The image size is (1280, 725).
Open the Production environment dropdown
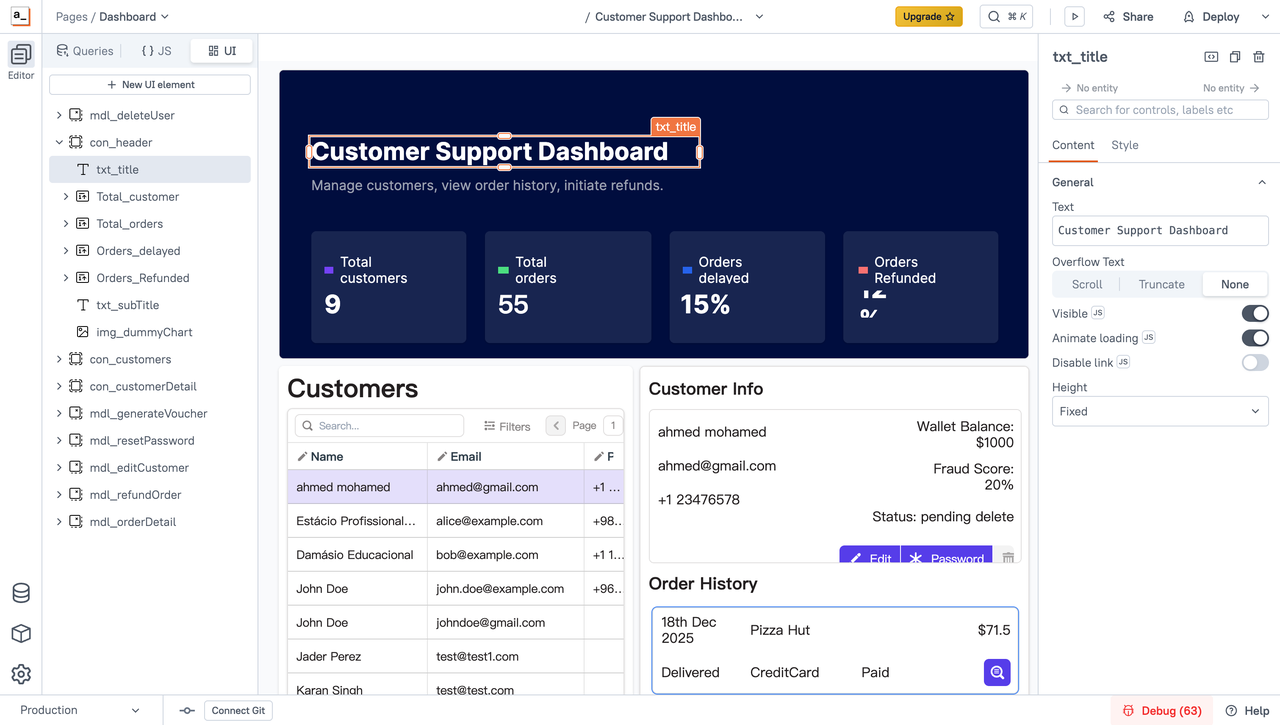click(80, 710)
